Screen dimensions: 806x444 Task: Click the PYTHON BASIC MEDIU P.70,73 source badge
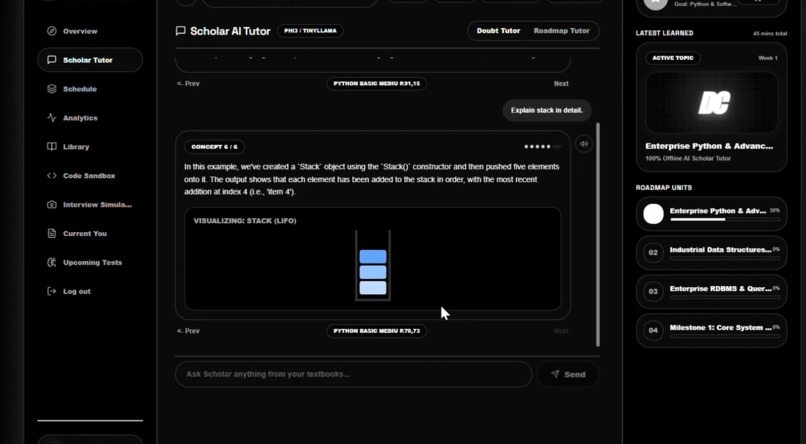[377, 331]
